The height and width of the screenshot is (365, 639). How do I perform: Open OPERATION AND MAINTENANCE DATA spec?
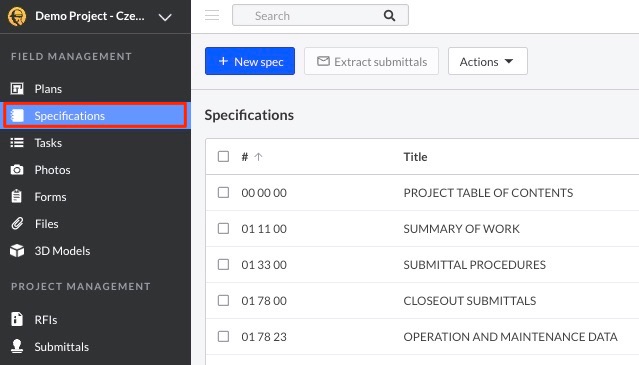pyautogui.click(x=511, y=337)
